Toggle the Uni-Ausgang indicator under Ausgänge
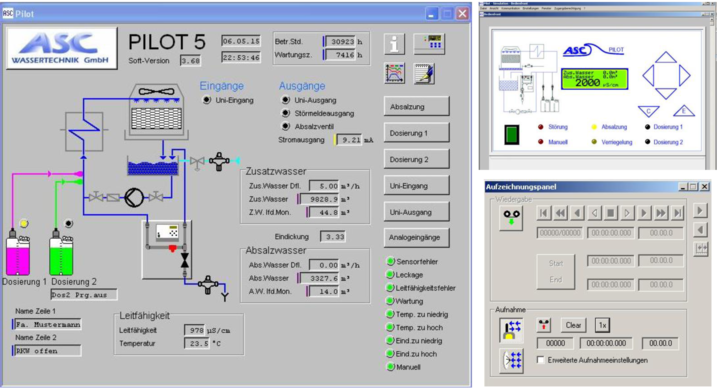This screenshot has width=720, height=389. coord(286,100)
